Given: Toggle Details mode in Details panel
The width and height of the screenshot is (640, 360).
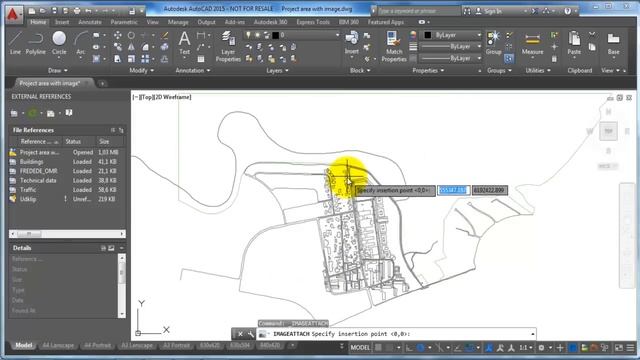Looking at the screenshot, I should (x=103, y=248).
